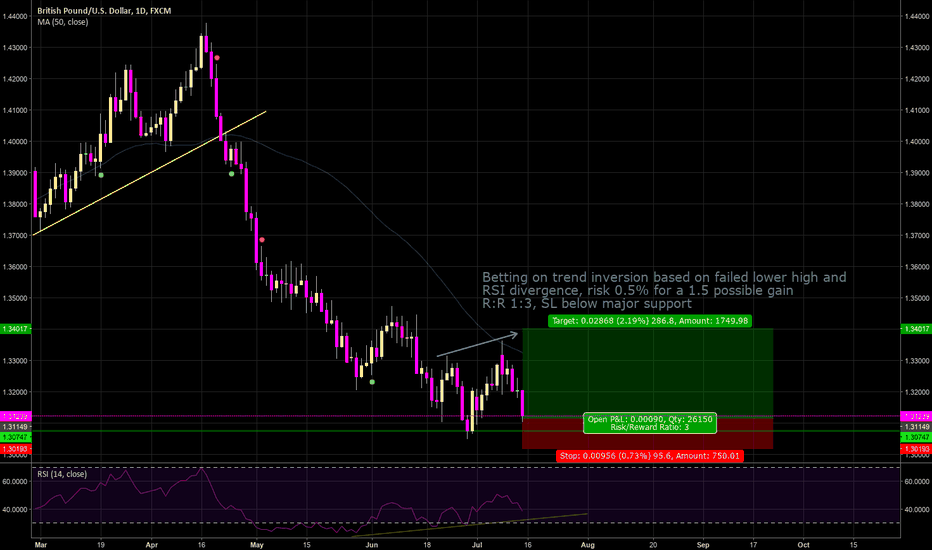Click the 1.44000 label on right price axis
Viewport: 932px width, 550px height.
[916, 17]
